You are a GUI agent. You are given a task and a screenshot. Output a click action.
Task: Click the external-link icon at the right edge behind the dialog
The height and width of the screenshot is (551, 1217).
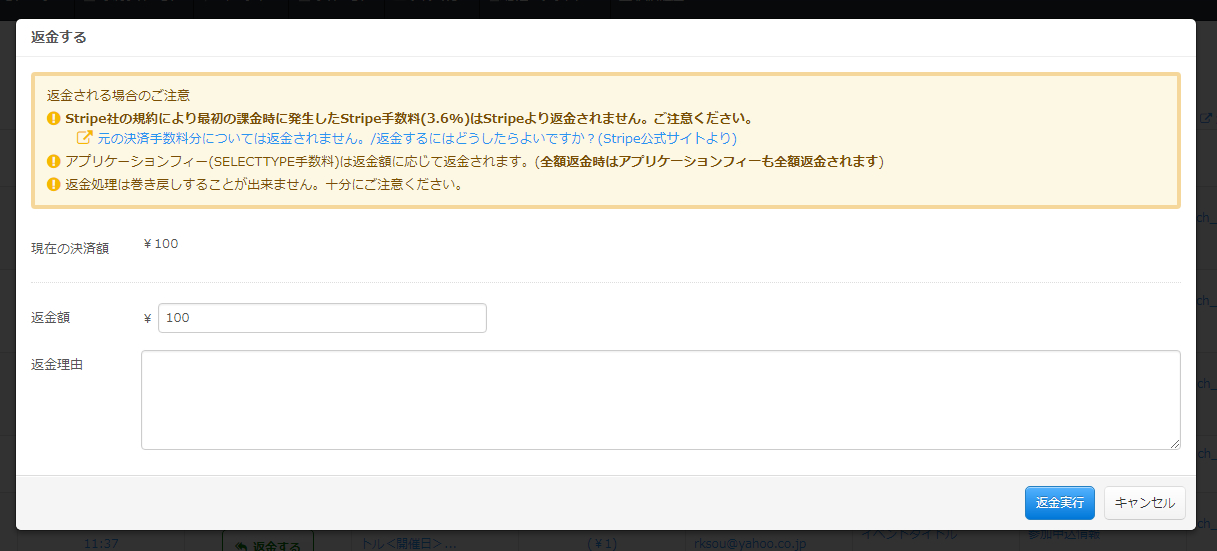click(1205, 118)
